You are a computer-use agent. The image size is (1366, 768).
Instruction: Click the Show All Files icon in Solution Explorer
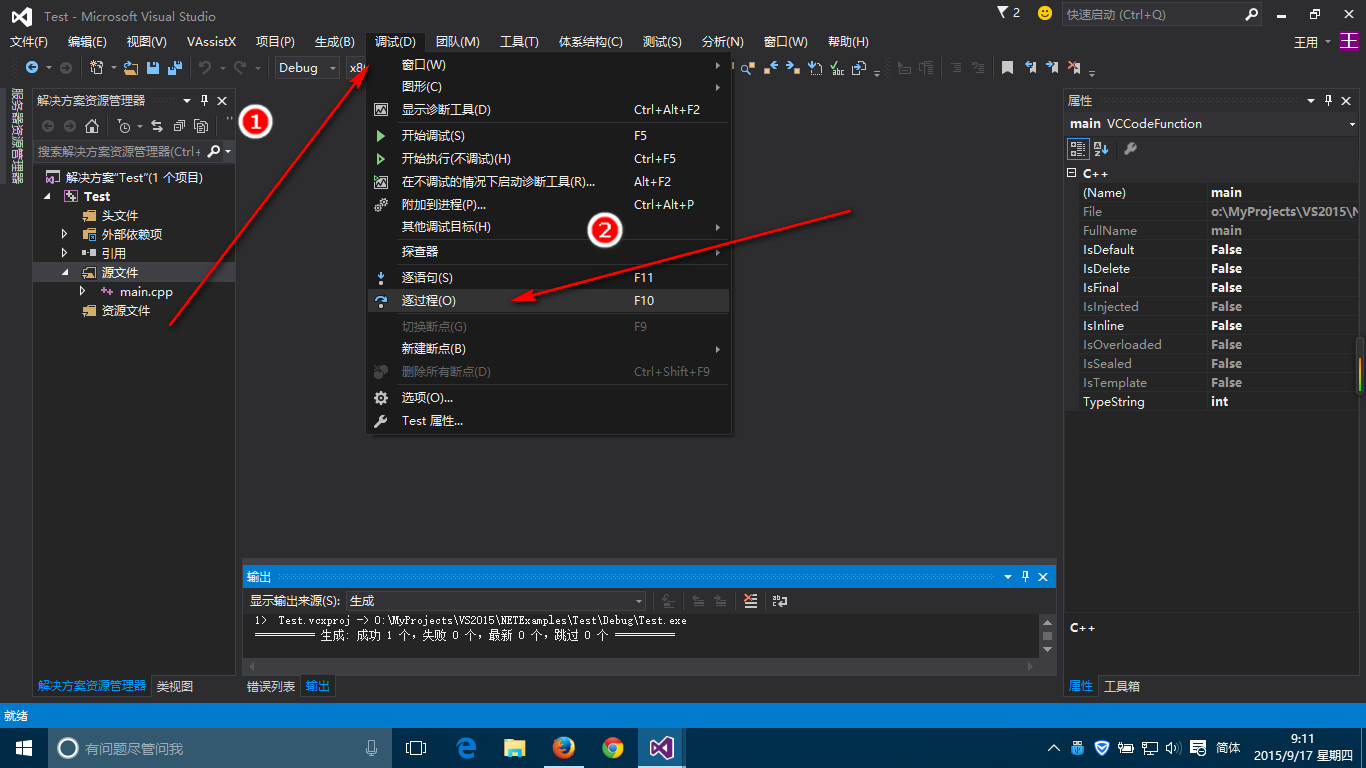pos(201,126)
